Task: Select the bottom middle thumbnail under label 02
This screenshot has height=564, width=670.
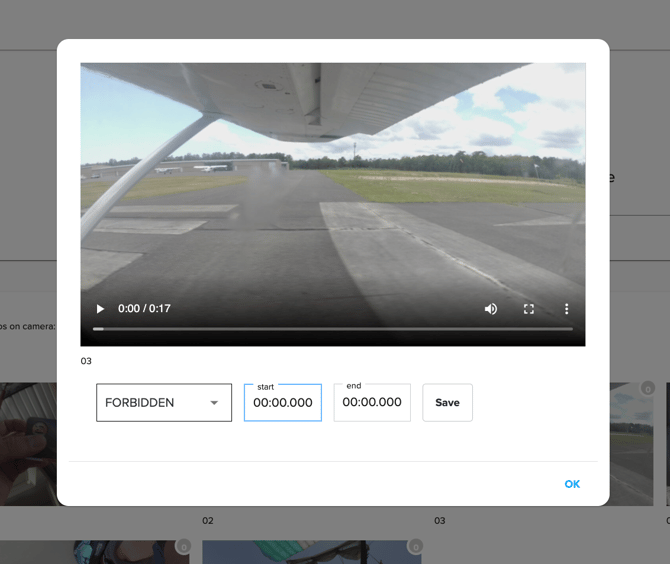Action: pos(310,553)
